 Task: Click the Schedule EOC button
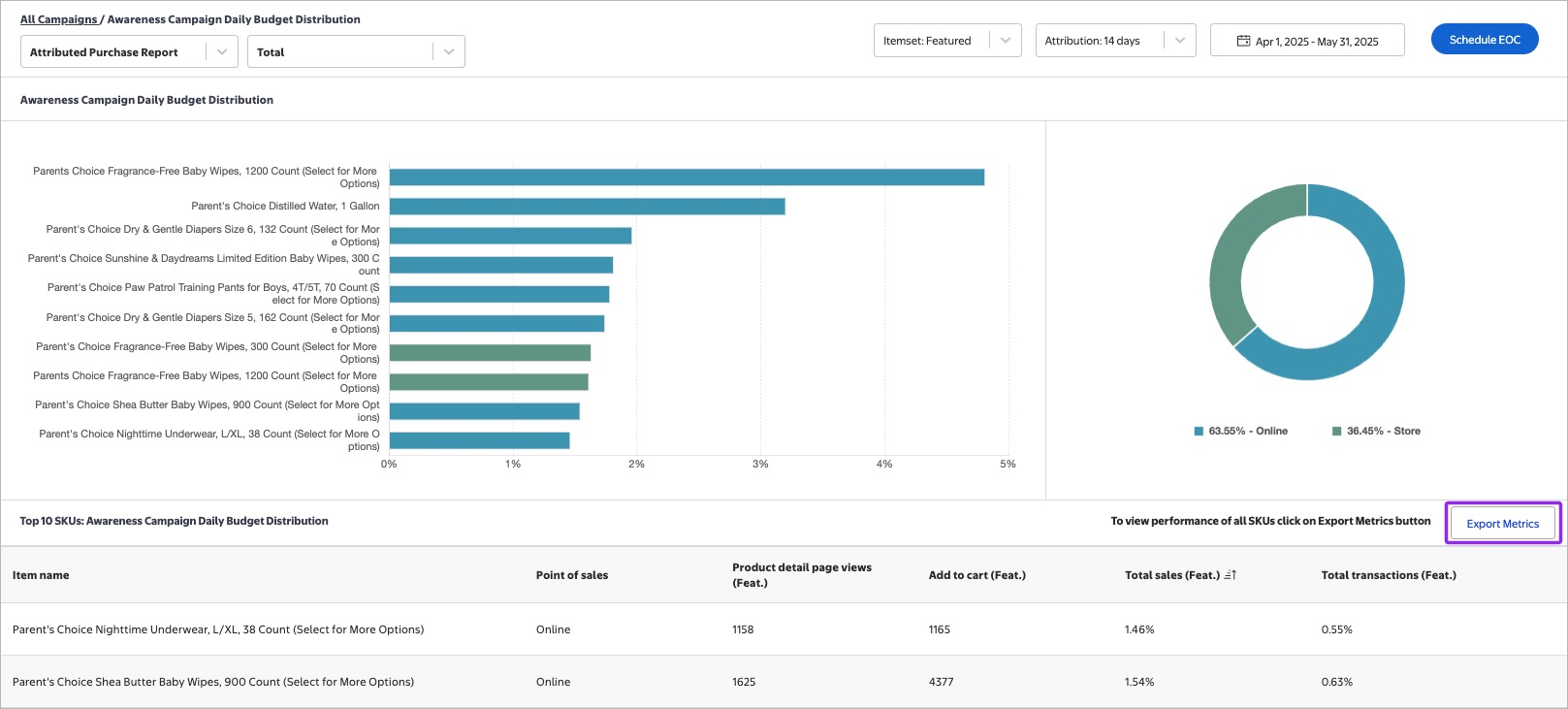(x=1484, y=40)
